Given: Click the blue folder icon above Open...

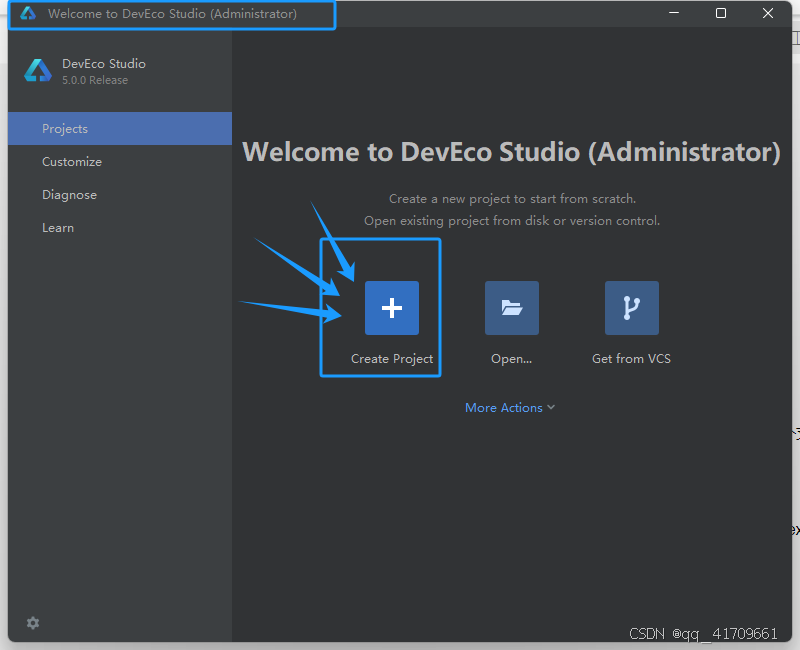Looking at the screenshot, I should point(511,308).
